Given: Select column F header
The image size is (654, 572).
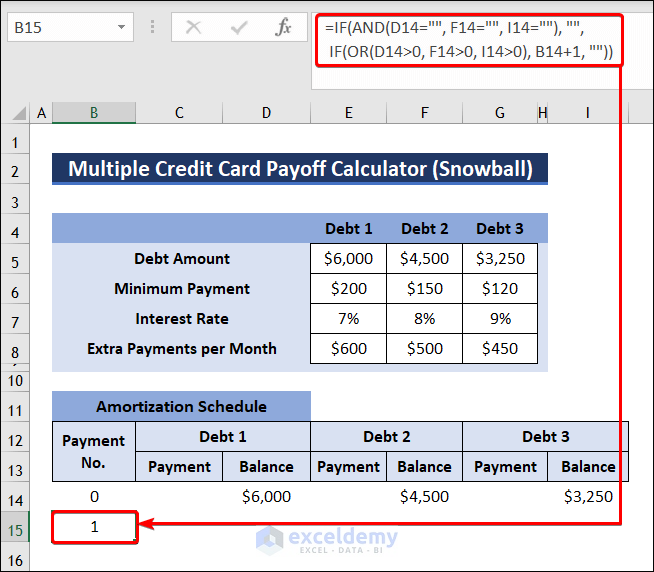Looking at the screenshot, I should click(424, 113).
